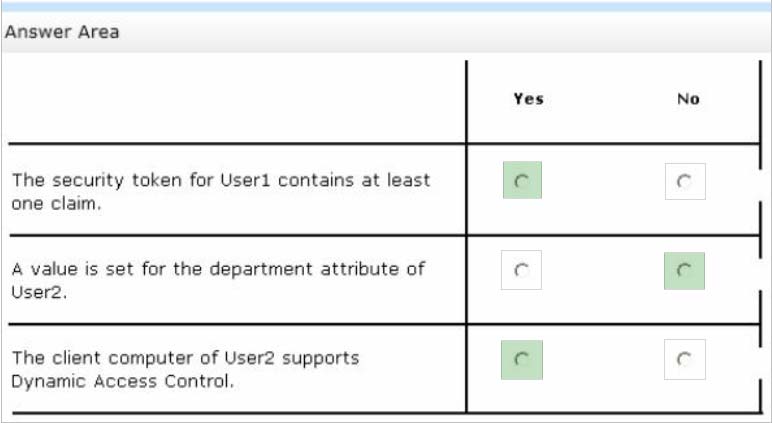Click the department attribute statement text

(x=218, y=281)
